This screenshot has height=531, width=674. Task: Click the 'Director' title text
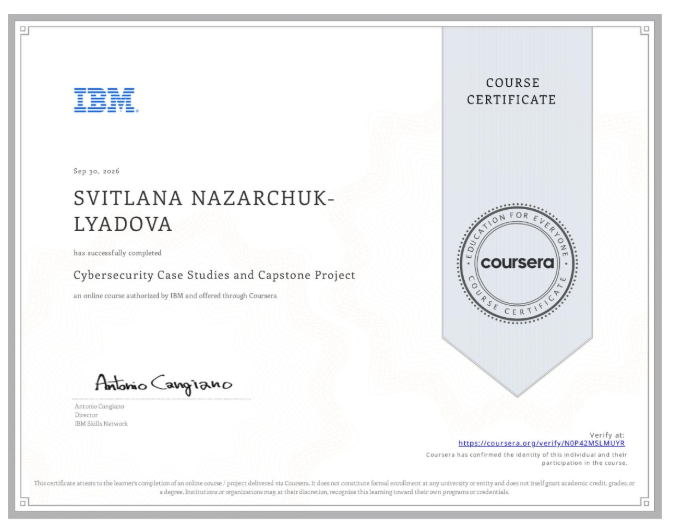[86, 415]
